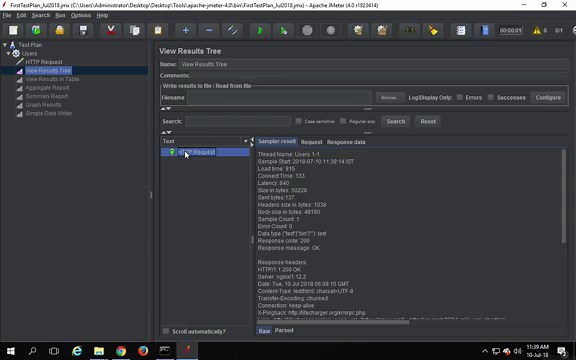
Task: Select the Sampler result tab
Action: pos(277,141)
